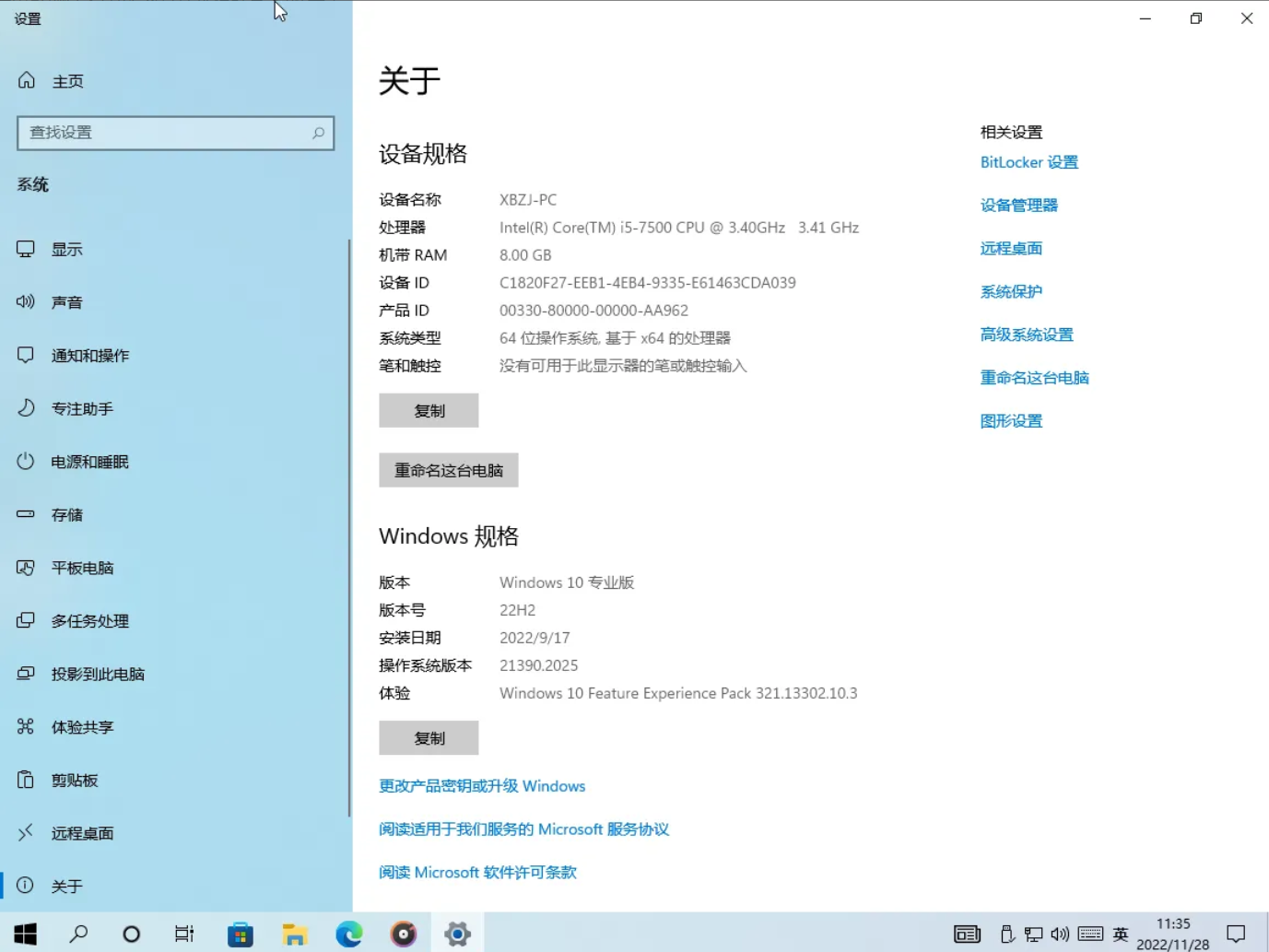Open 设备管理器 link under related settings
1269x952 pixels.
coord(1017,205)
